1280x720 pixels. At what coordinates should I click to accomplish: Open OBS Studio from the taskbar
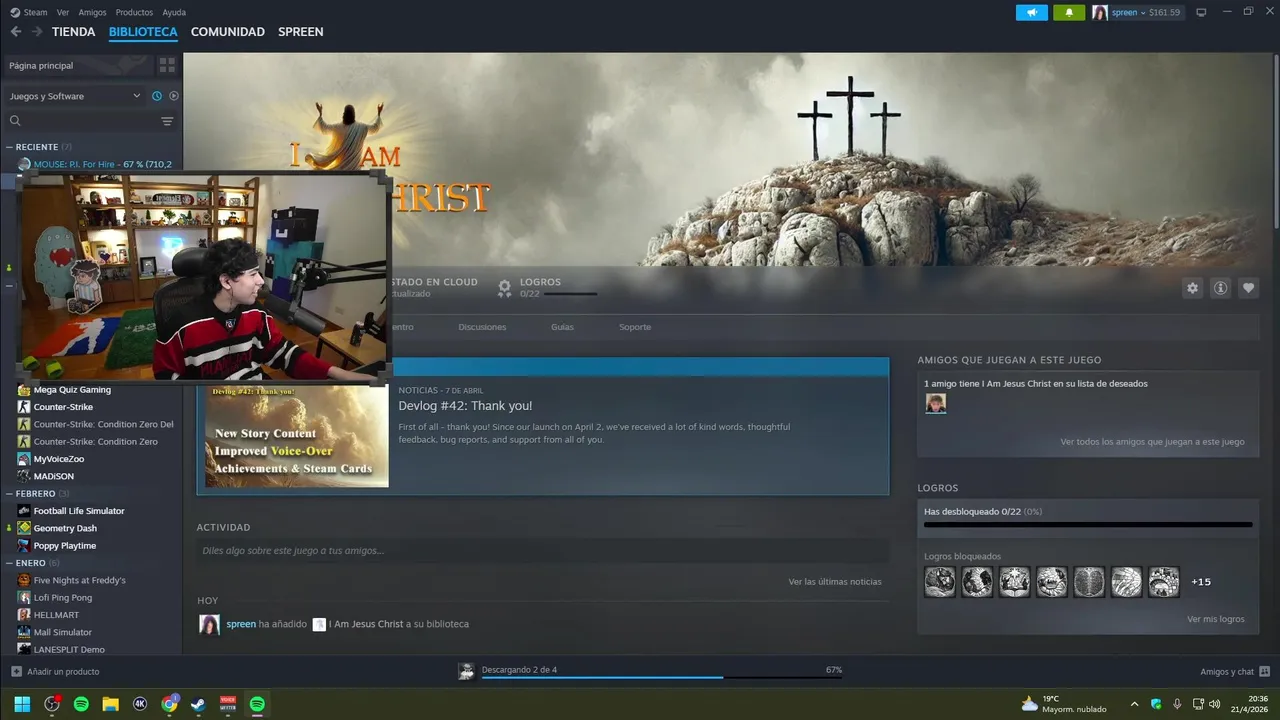click(52, 704)
